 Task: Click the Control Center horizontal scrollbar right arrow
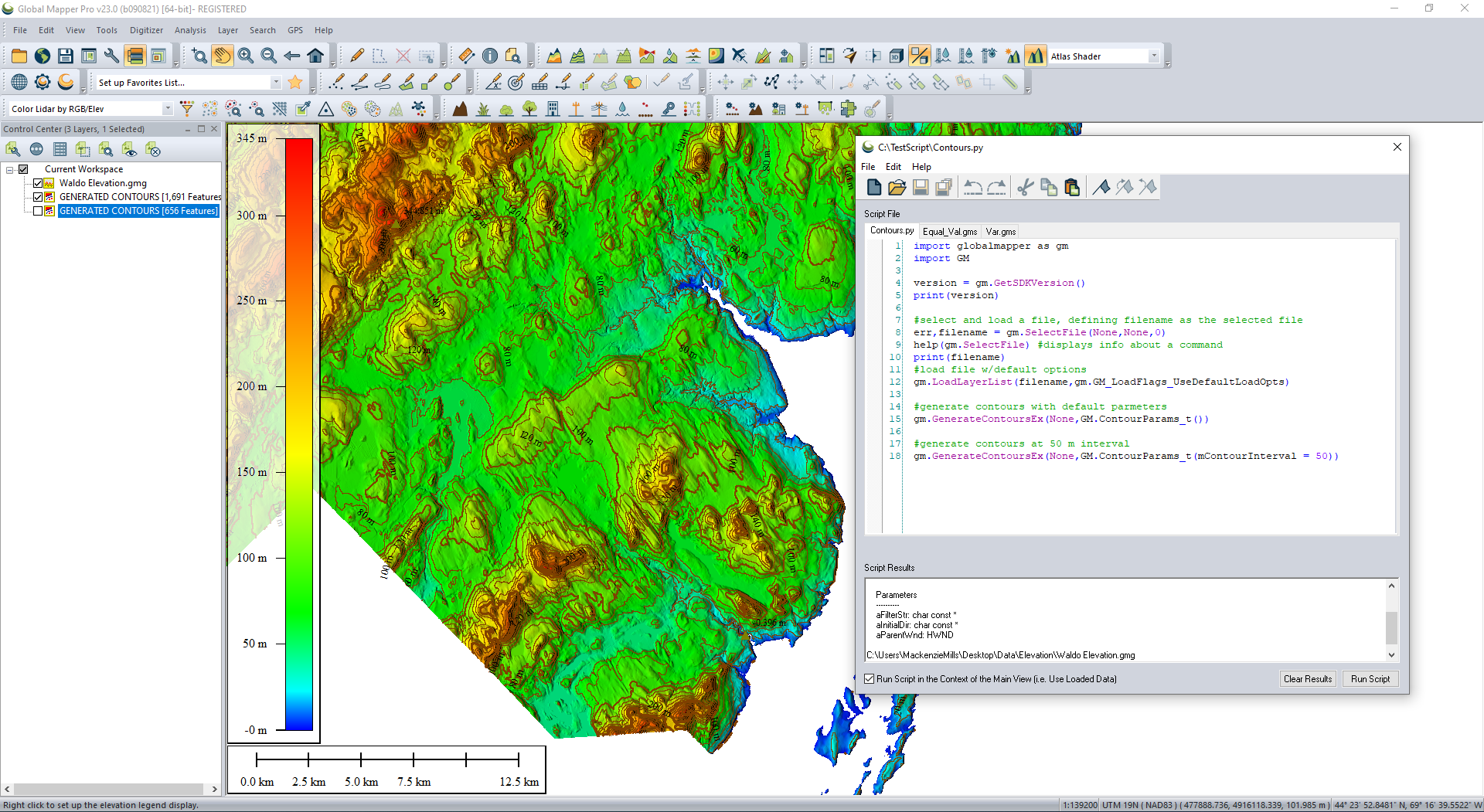point(215,789)
